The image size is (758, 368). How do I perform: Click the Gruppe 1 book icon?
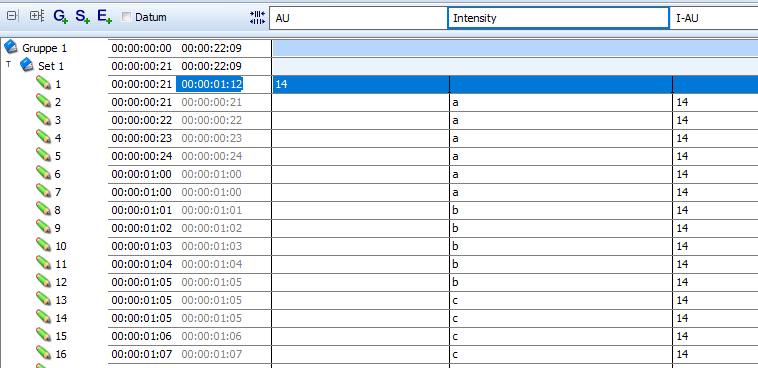click(x=11, y=47)
